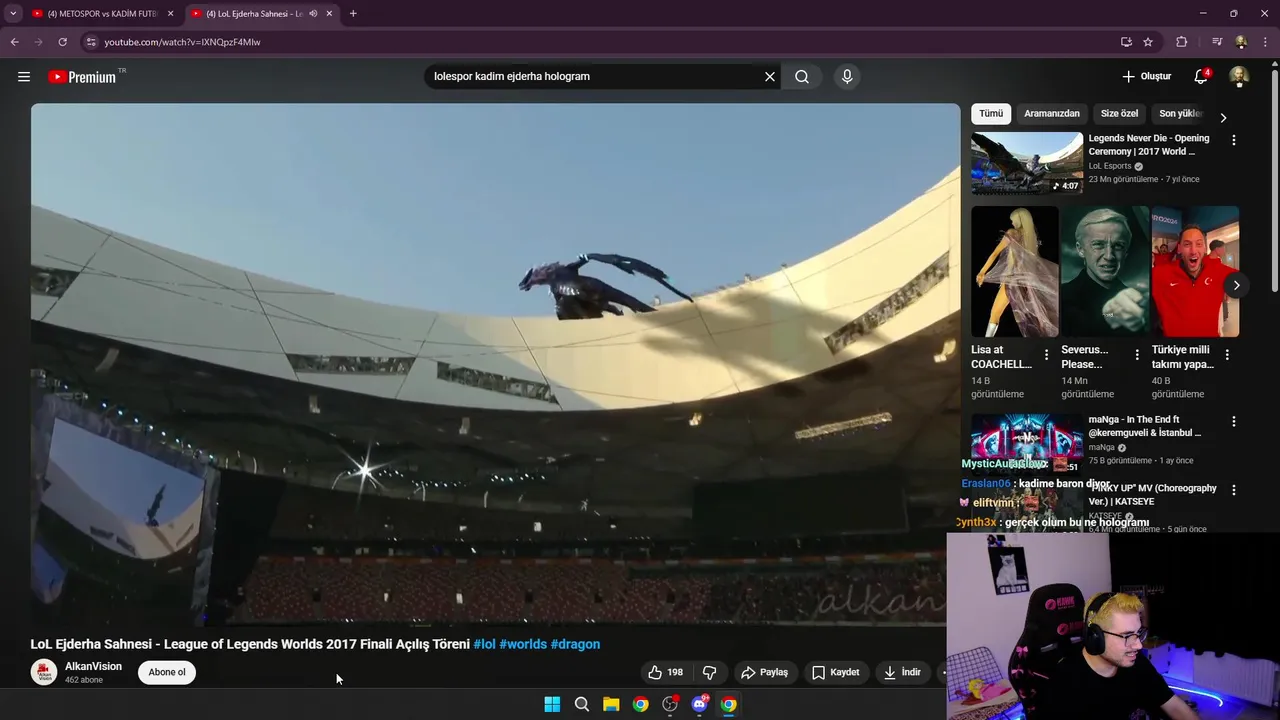Click the Paylaş share button

click(764, 672)
